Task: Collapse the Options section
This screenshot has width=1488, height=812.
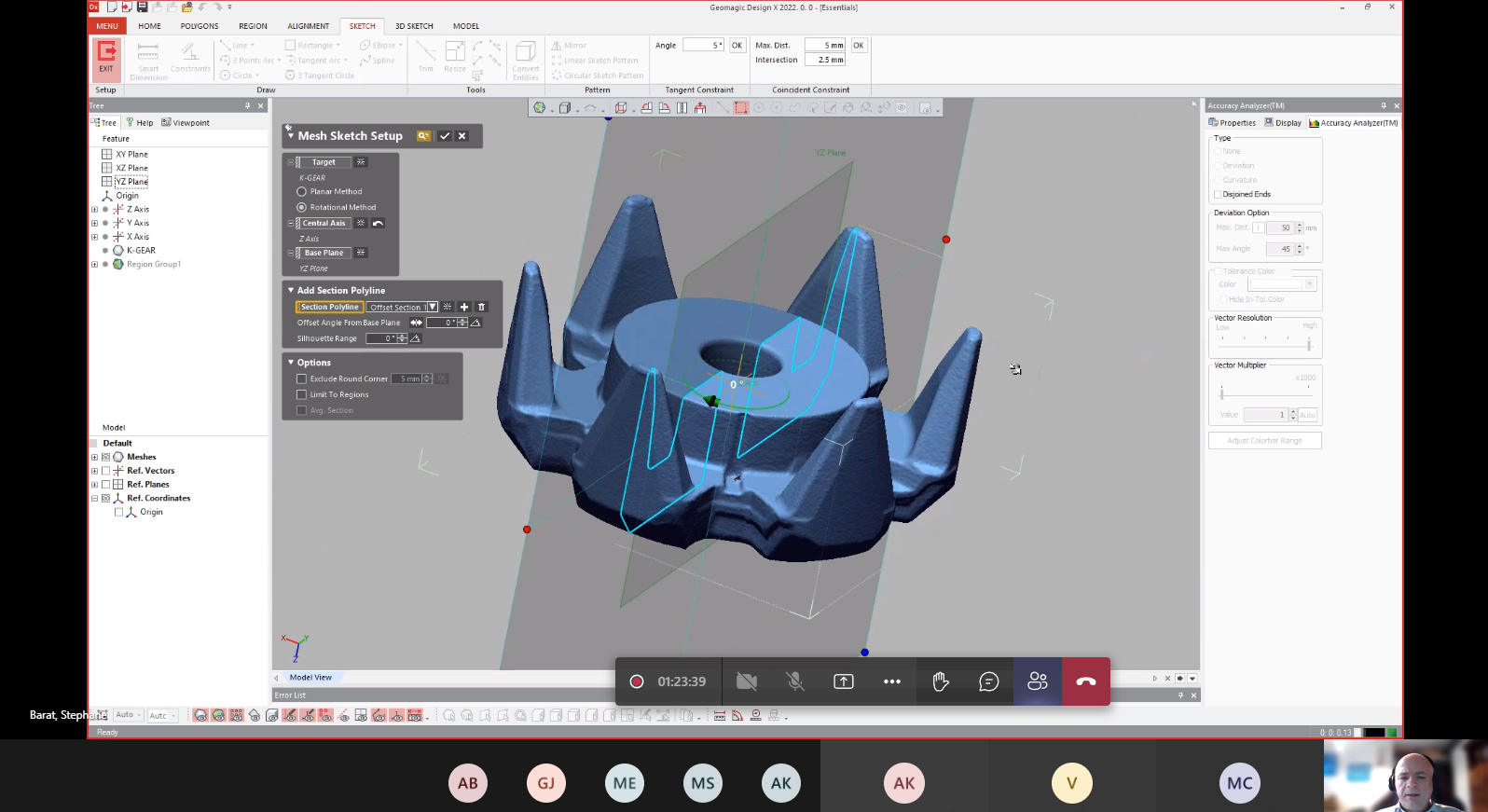Action: point(291,363)
